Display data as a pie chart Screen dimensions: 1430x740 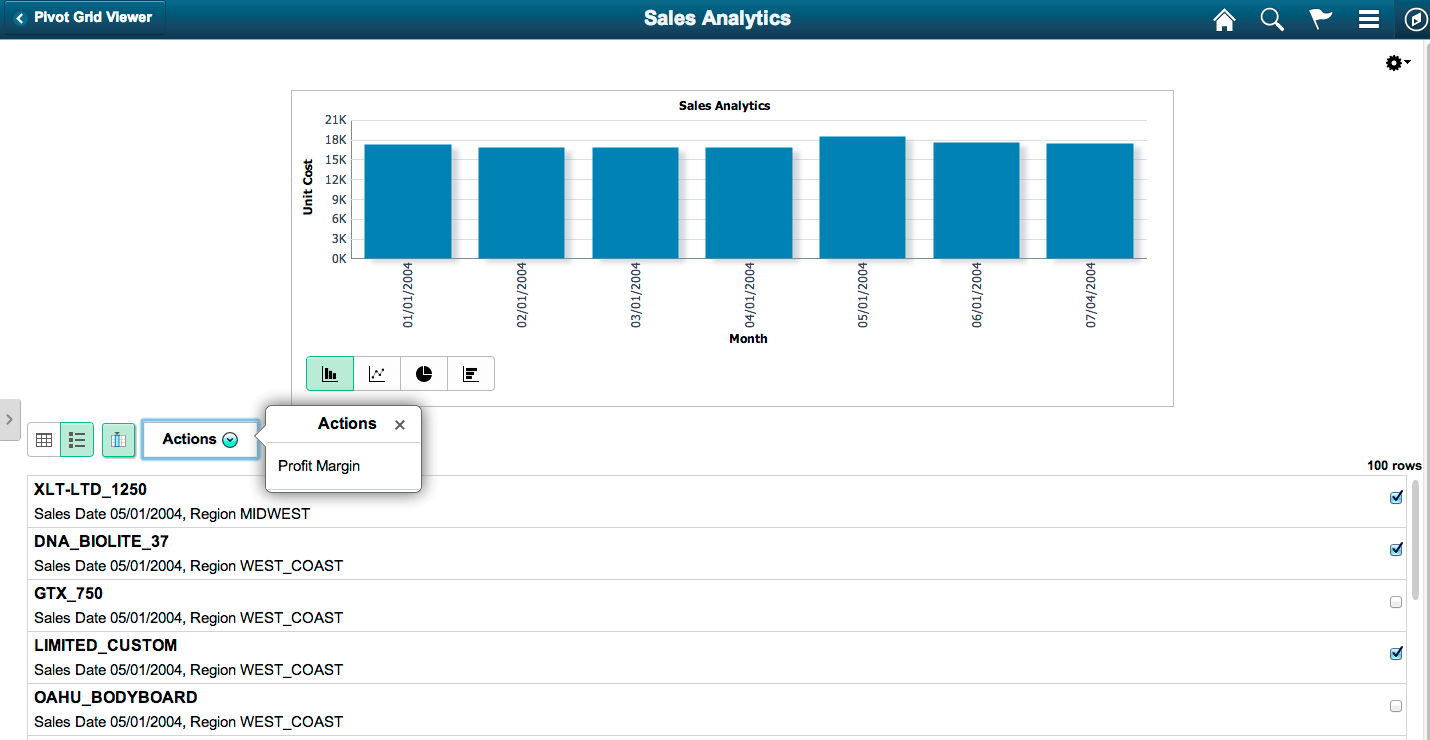coord(423,373)
